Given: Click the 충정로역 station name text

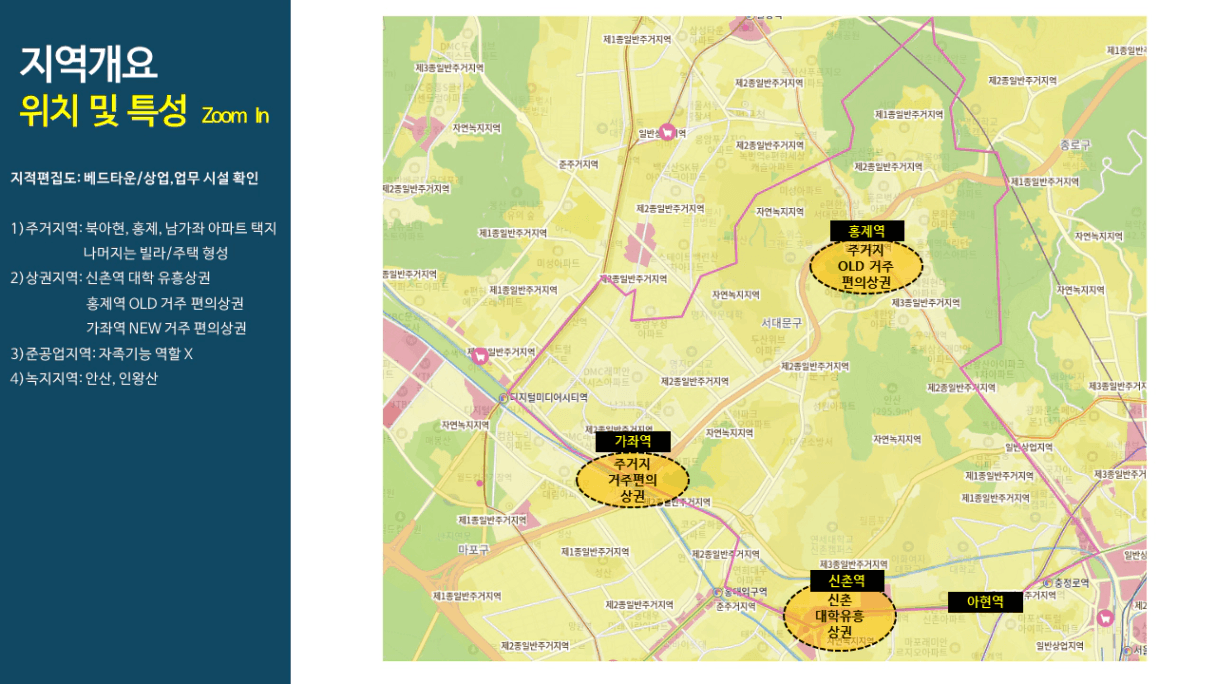Looking at the screenshot, I should pyautogui.click(x=1071, y=583).
